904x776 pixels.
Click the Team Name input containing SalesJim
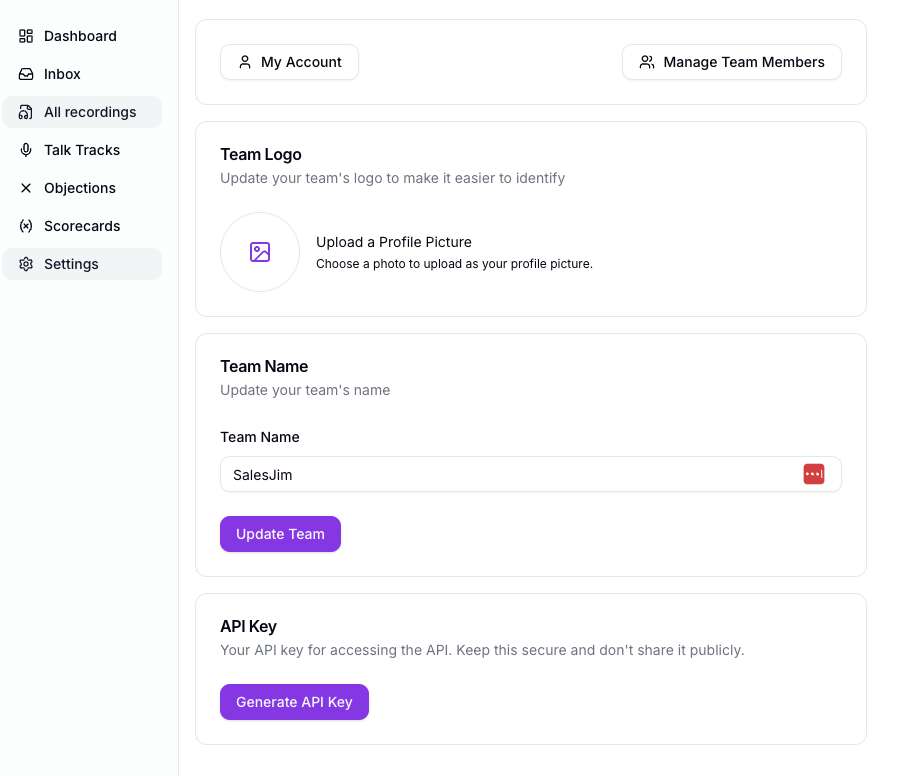[x=500, y=474]
